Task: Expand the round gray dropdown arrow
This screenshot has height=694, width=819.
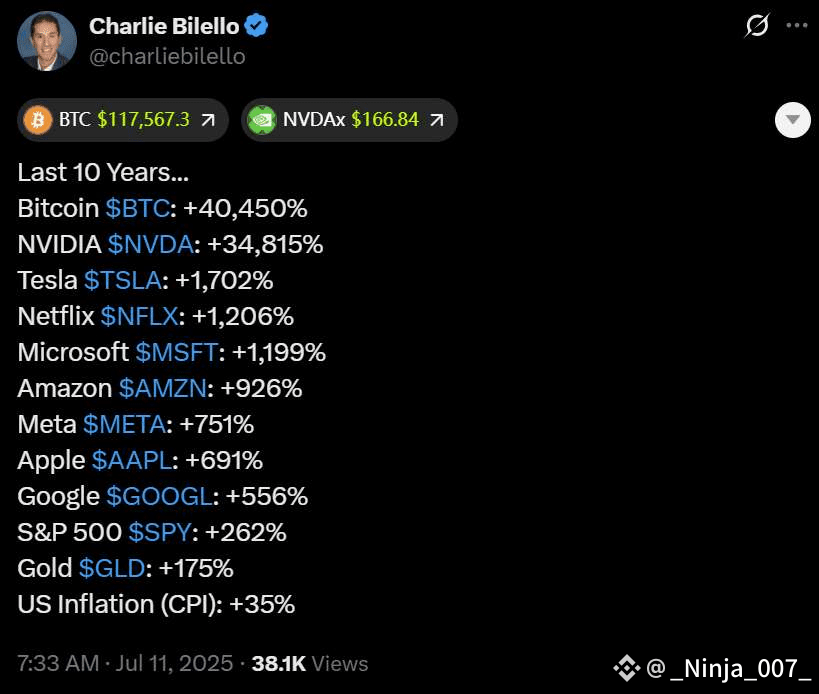Action: [792, 120]
